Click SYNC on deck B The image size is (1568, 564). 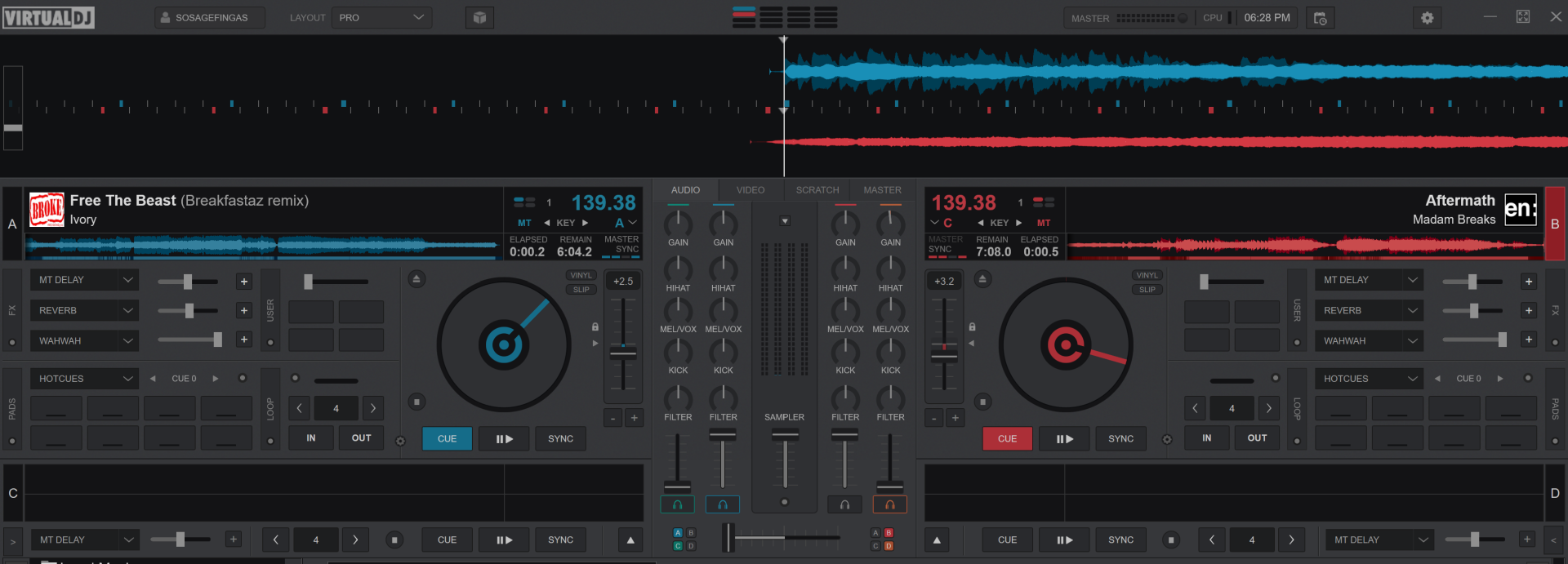(1120, 439)
